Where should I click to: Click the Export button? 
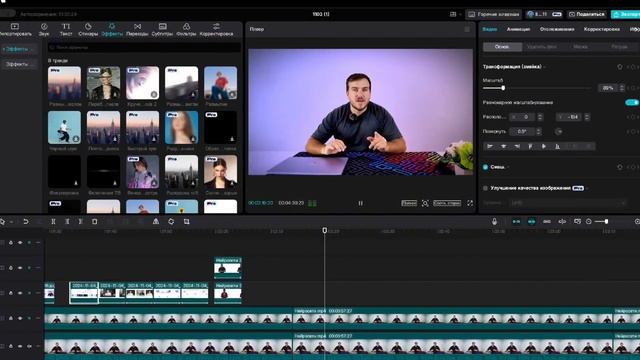coord(626,14)
